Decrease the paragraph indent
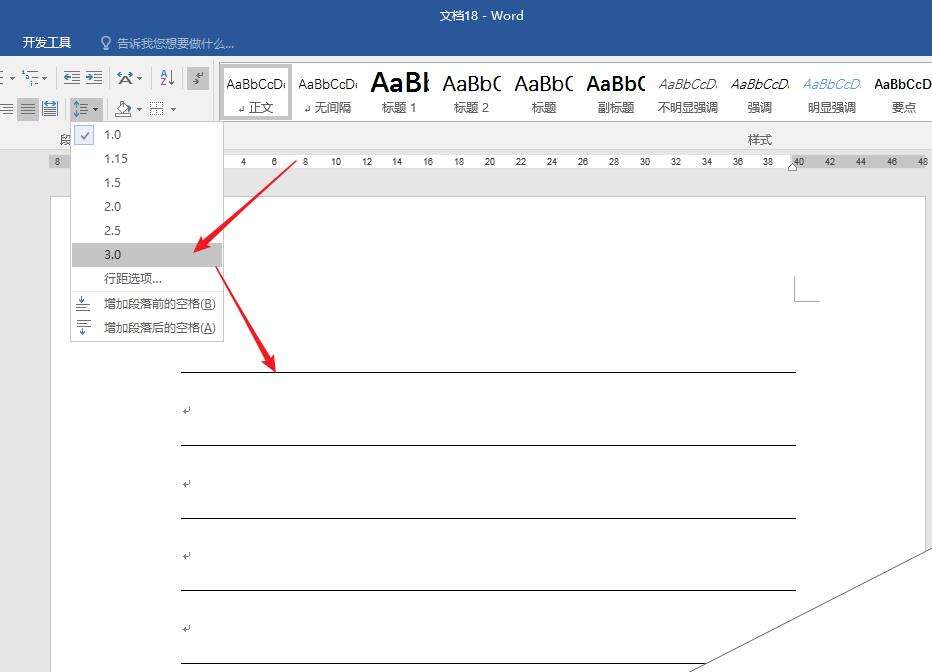The width and height of the screenshot is (932, 672). [72, 78]
